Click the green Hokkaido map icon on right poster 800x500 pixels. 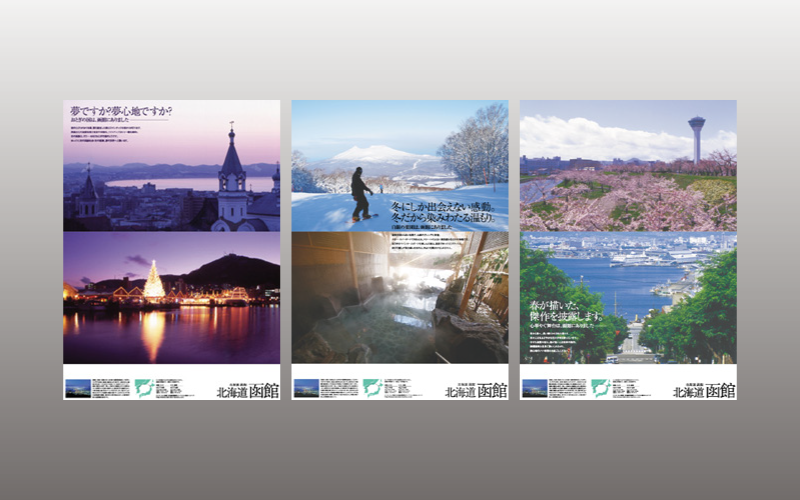600,388
